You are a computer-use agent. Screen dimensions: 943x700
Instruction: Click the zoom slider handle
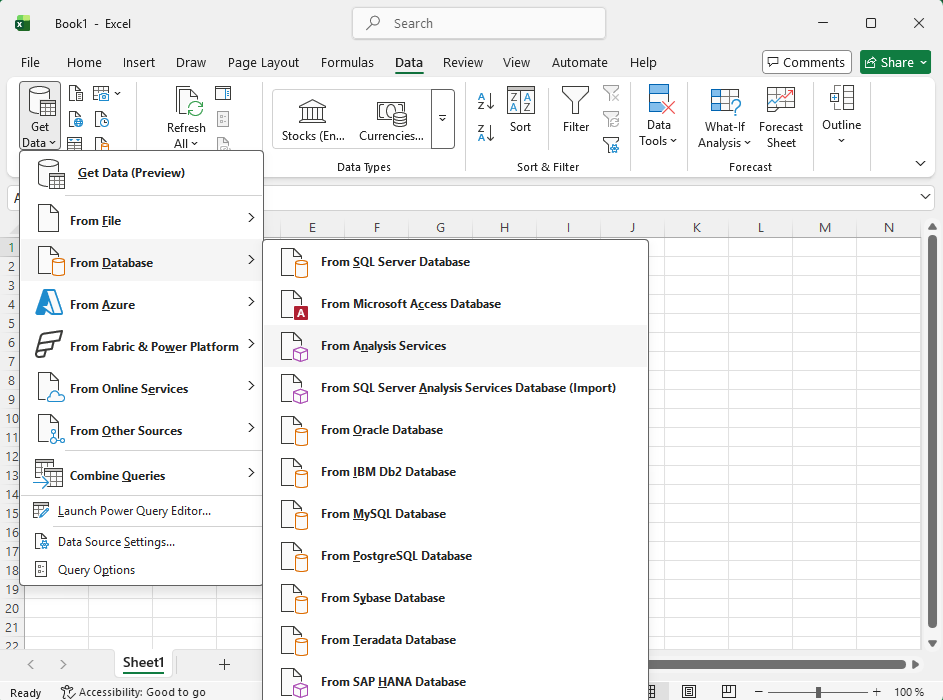818,692
